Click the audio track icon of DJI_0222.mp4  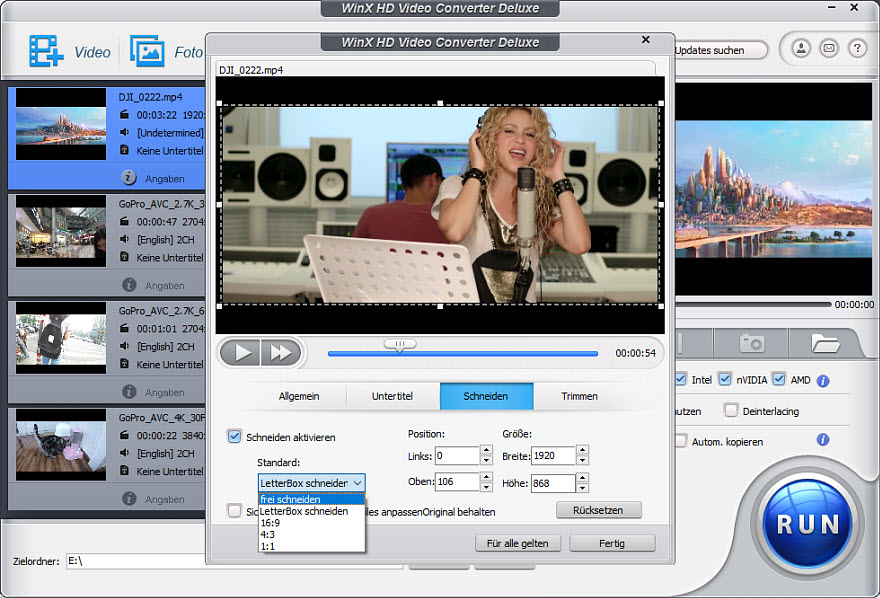coord(125,132)
